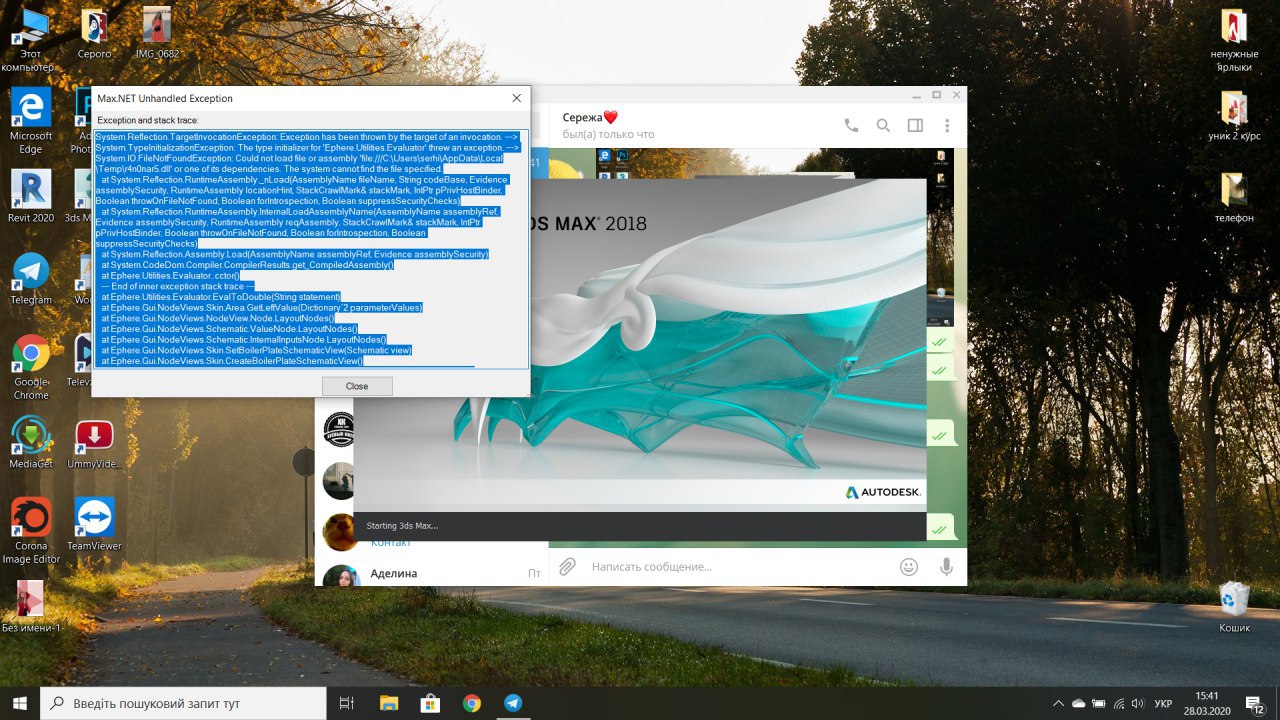Image resolution: width=1280 pixels, height=720 pixels.
Task: Click Close in the Max.NET exception dialog
Action: coord(357,386)
